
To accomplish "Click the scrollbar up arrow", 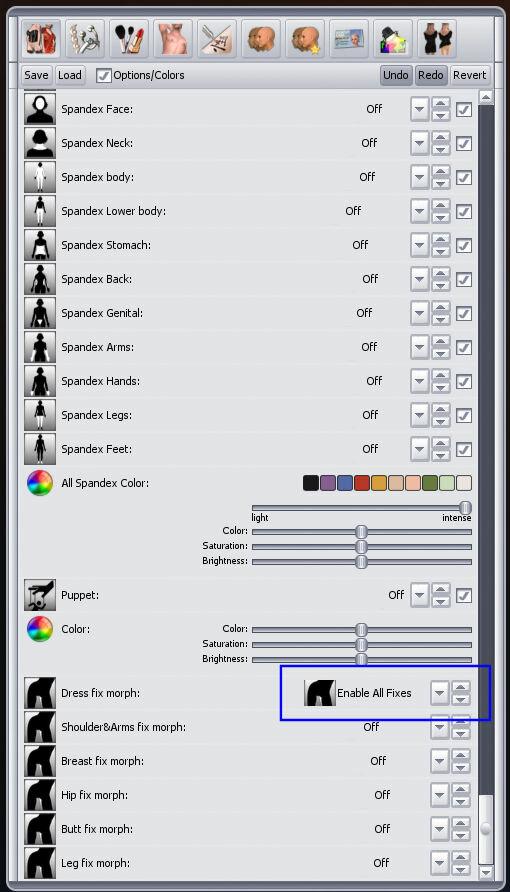I will pyautogui.click(x=486, y=97).
